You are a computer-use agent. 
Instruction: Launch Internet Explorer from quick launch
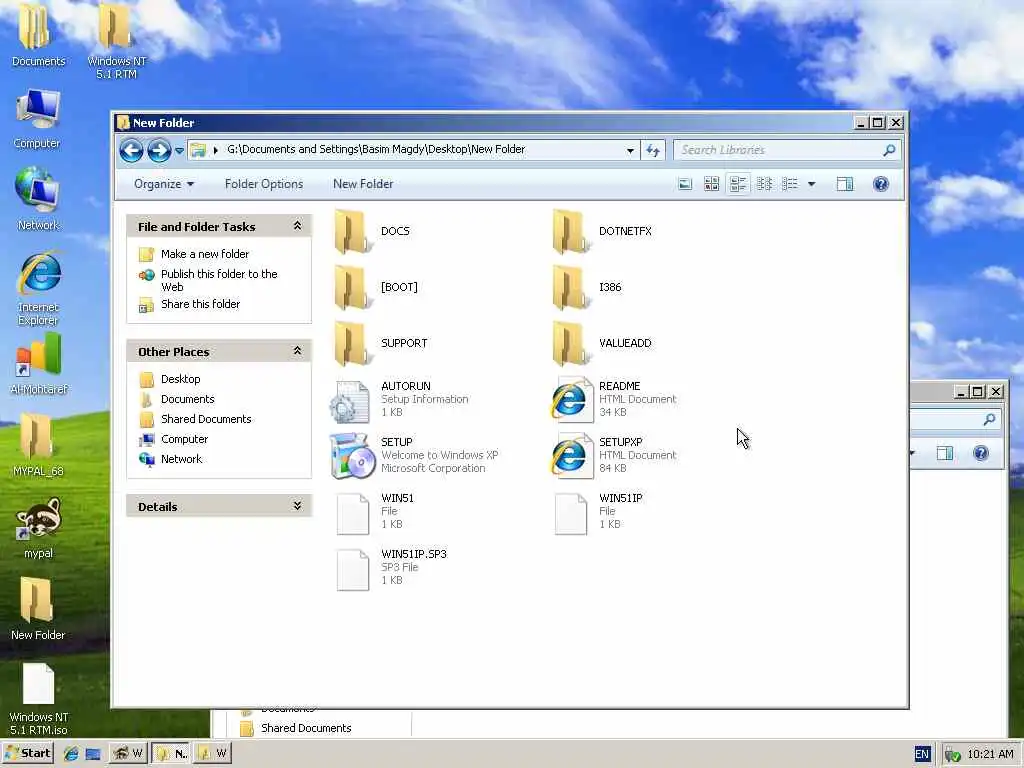(x=71, y=754)
